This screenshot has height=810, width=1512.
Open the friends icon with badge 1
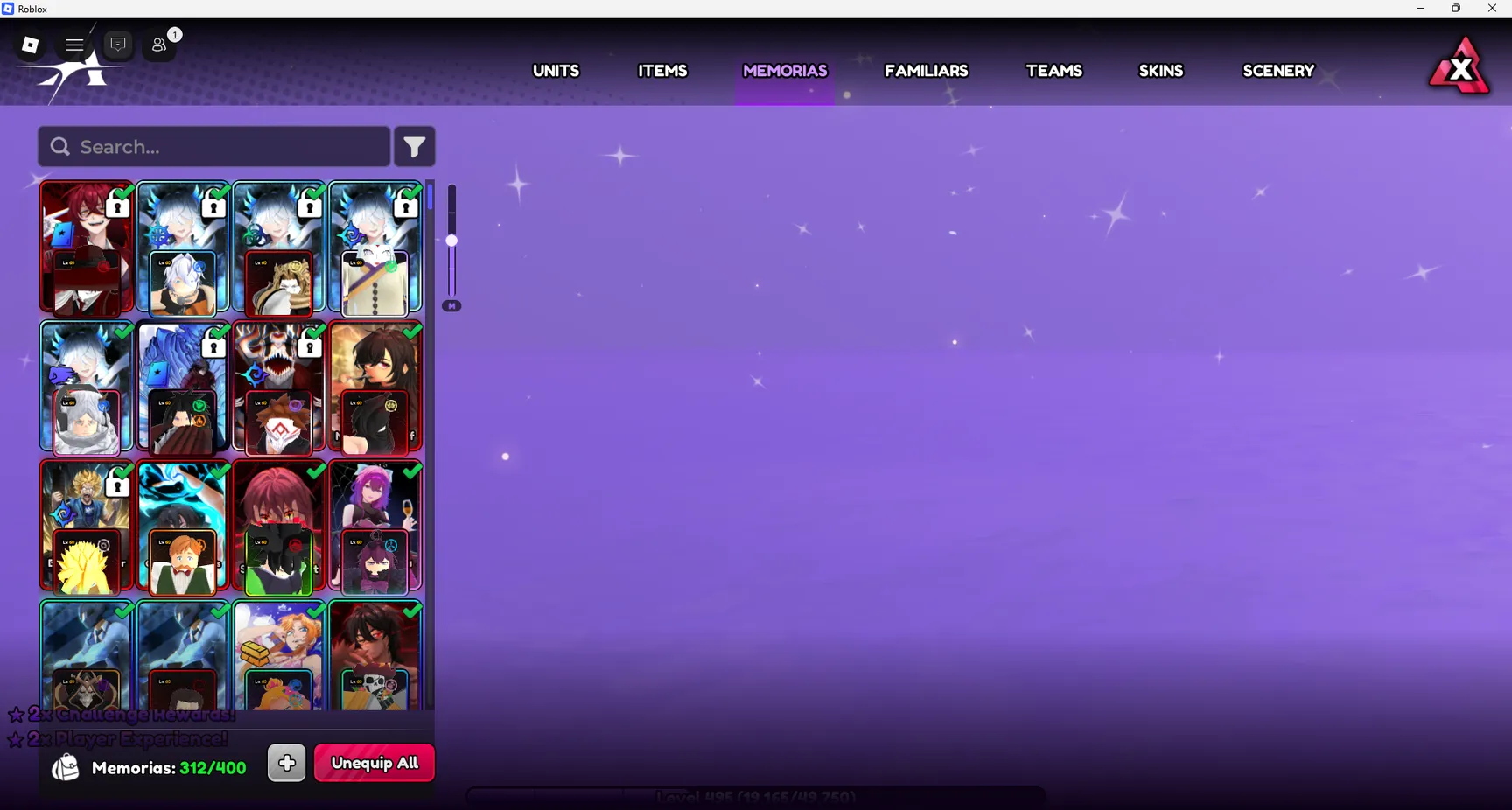click(x=160, y=45)
